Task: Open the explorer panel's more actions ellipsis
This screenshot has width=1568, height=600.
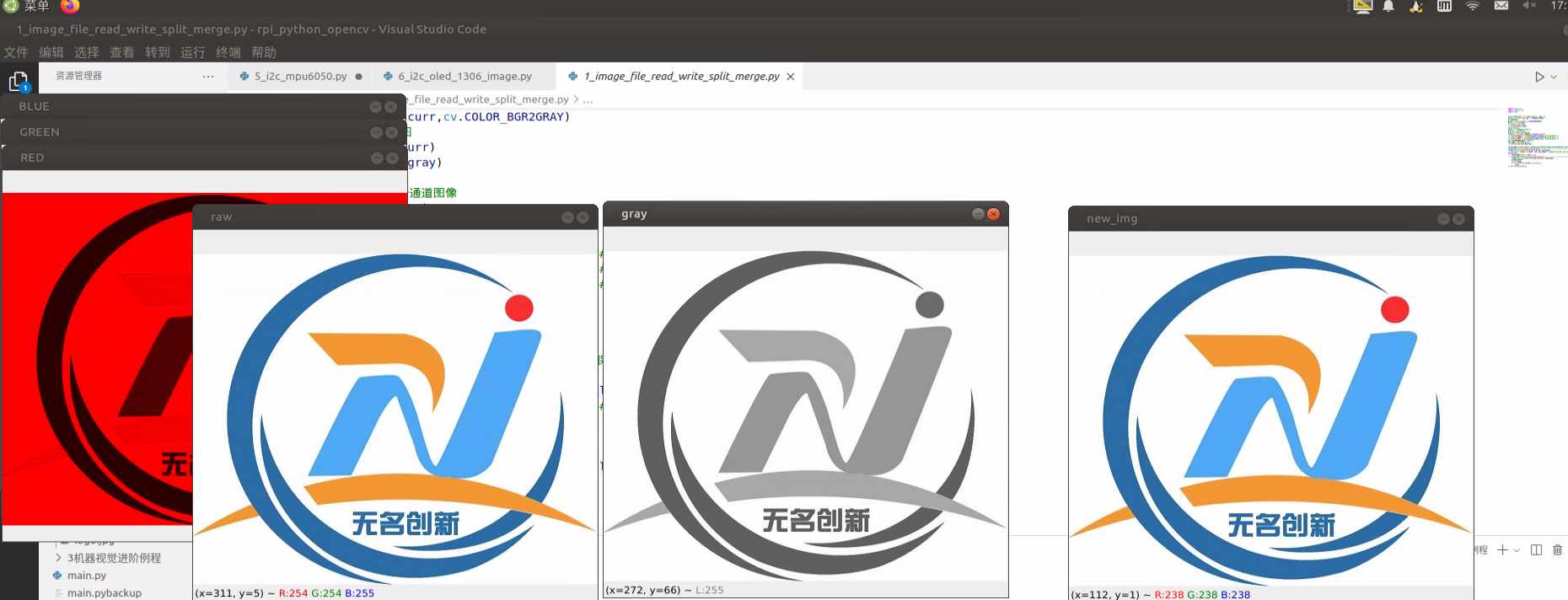Action: pos(208,76)
